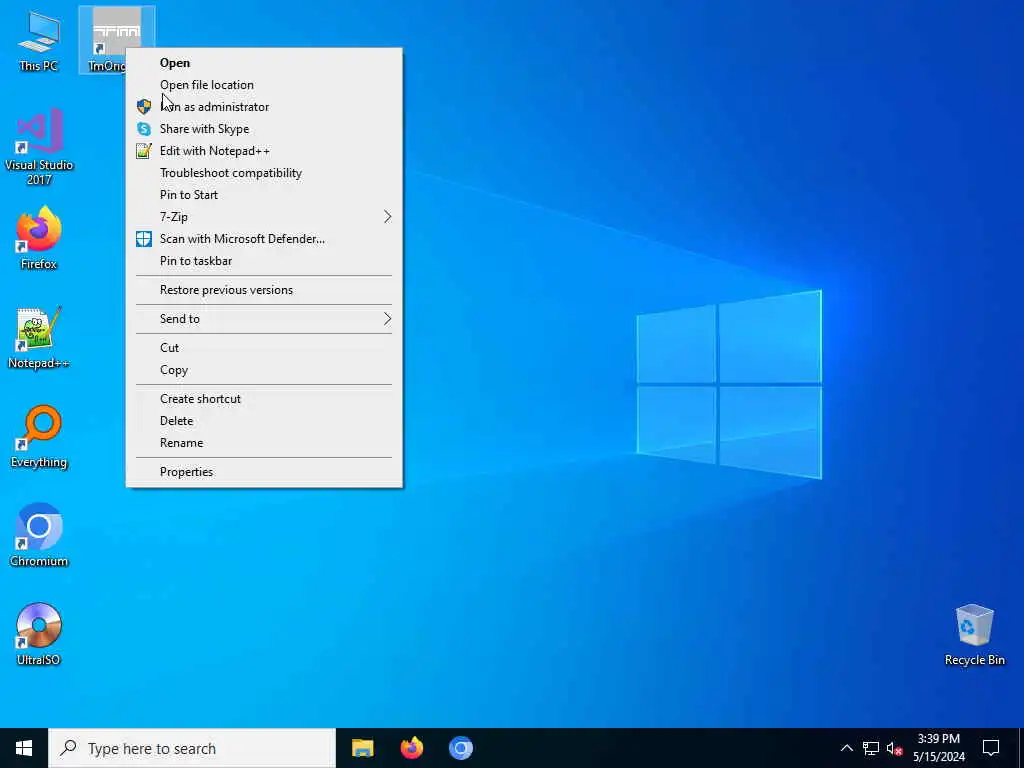Choose Open file location
Screen dimensions: 1024x768
coord(264,85)
